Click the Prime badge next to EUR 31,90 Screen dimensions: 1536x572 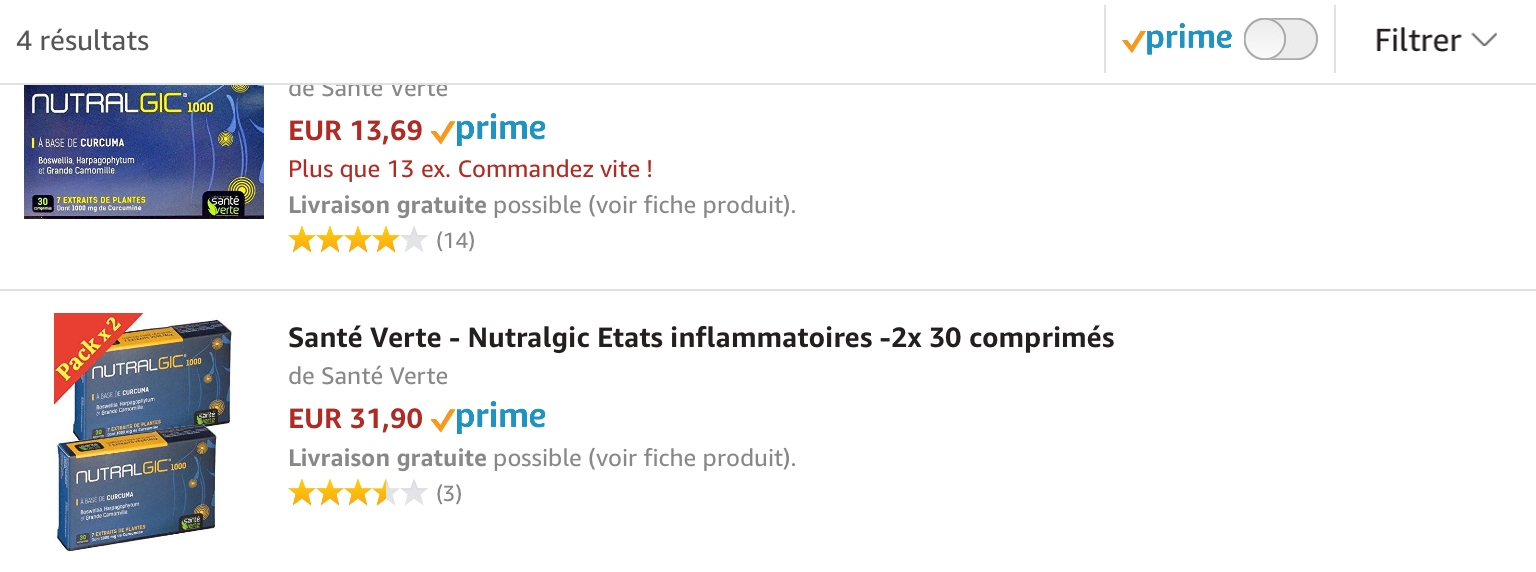point(489,418)
